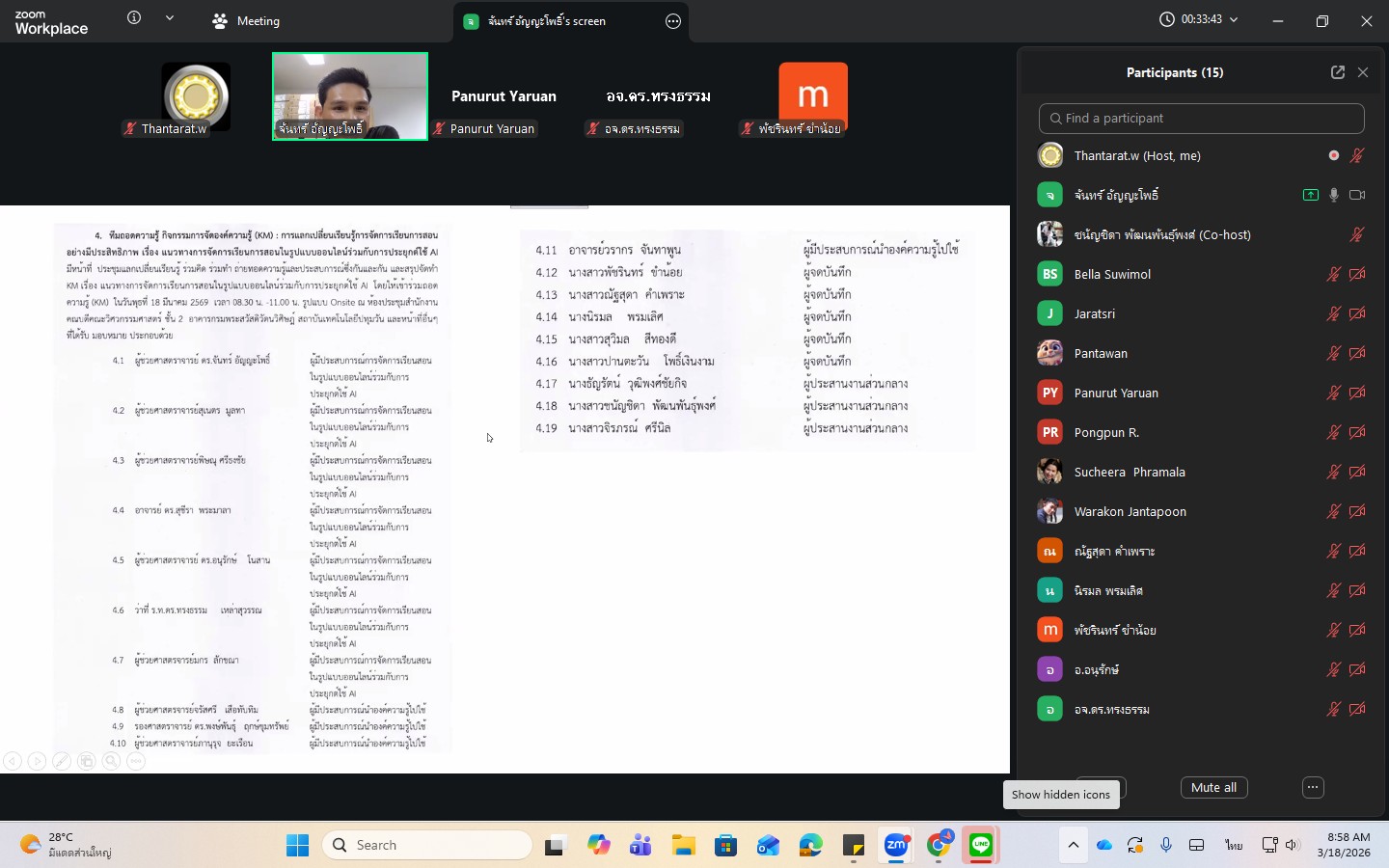The image size is (1389, 868).
Task: Select จันทร์ อัญญะโพธิ์ active speaker video
Action: point(350,96)
